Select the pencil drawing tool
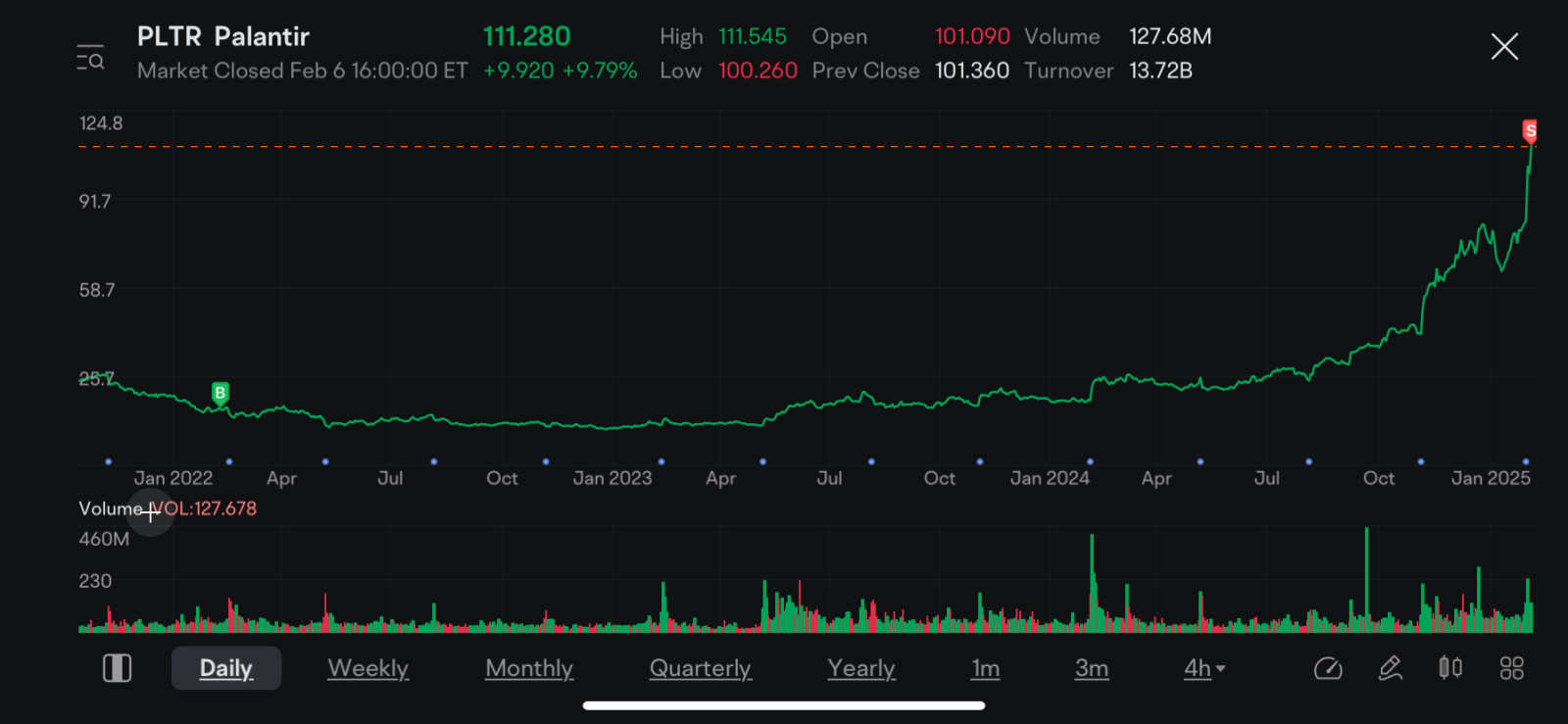This screenshot has width=1568, height=724. click(1390, 668)
